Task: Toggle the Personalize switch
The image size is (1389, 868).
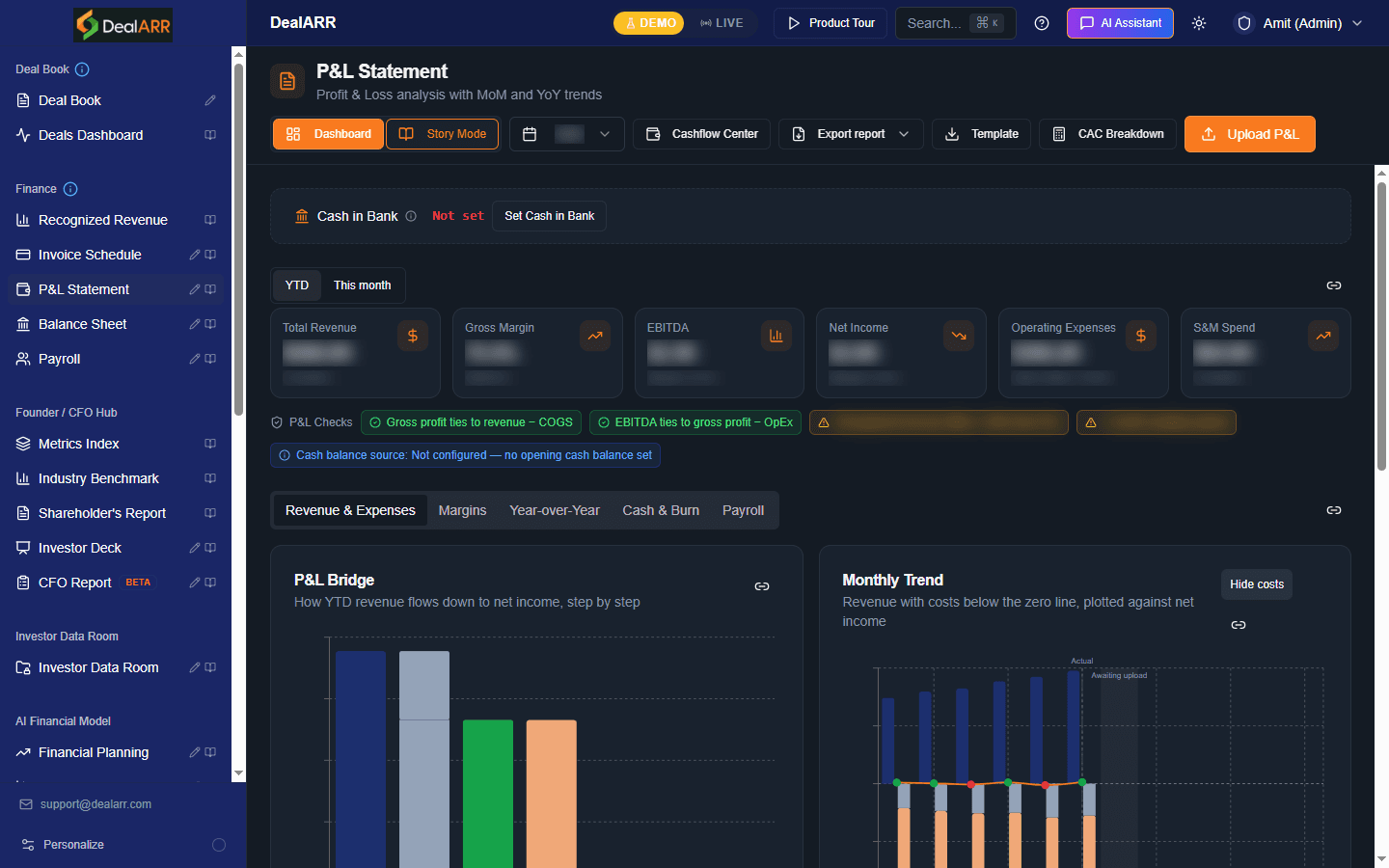Action: (x=219, y=845)
